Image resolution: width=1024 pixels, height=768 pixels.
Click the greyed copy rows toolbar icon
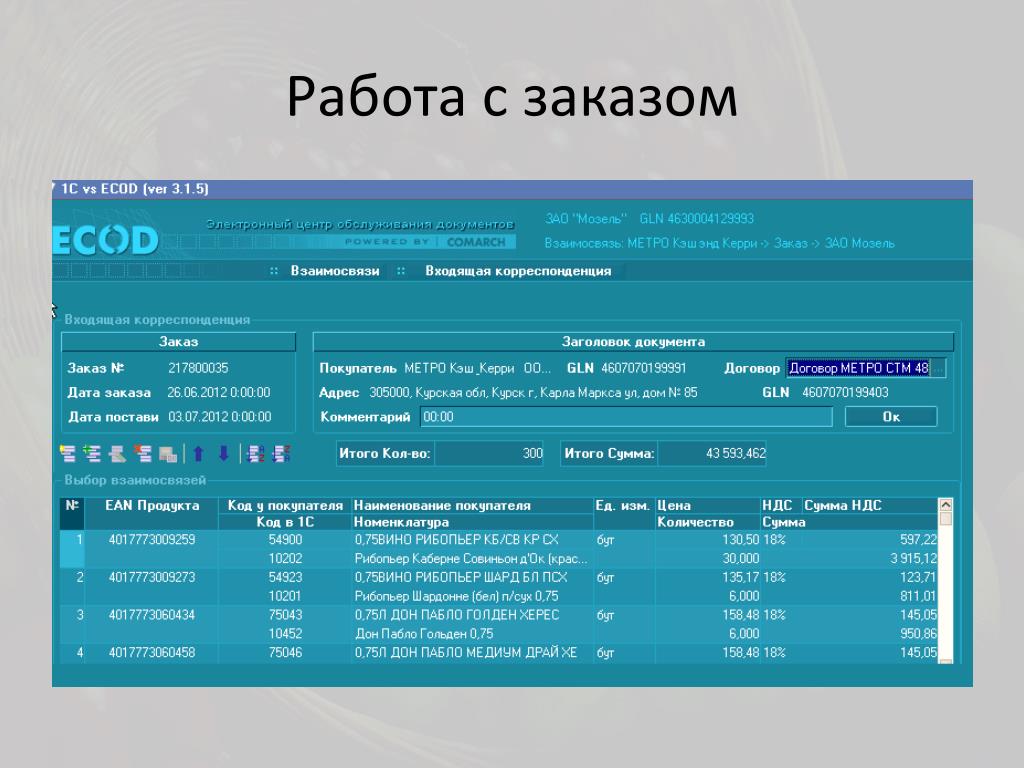(x=168, y=453)
